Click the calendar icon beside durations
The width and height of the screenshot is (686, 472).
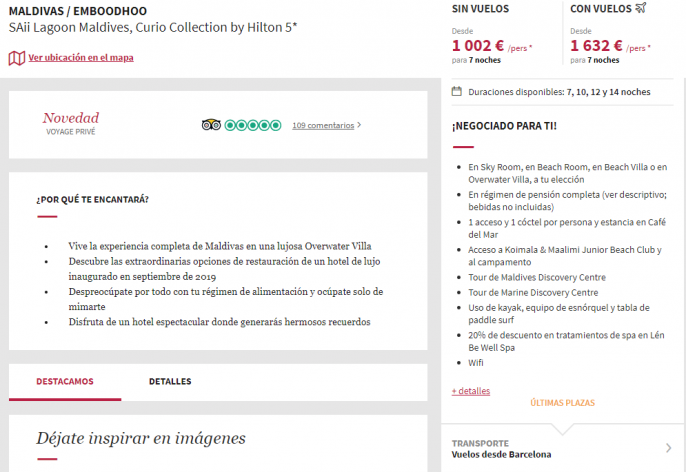(x=457, y=92)
